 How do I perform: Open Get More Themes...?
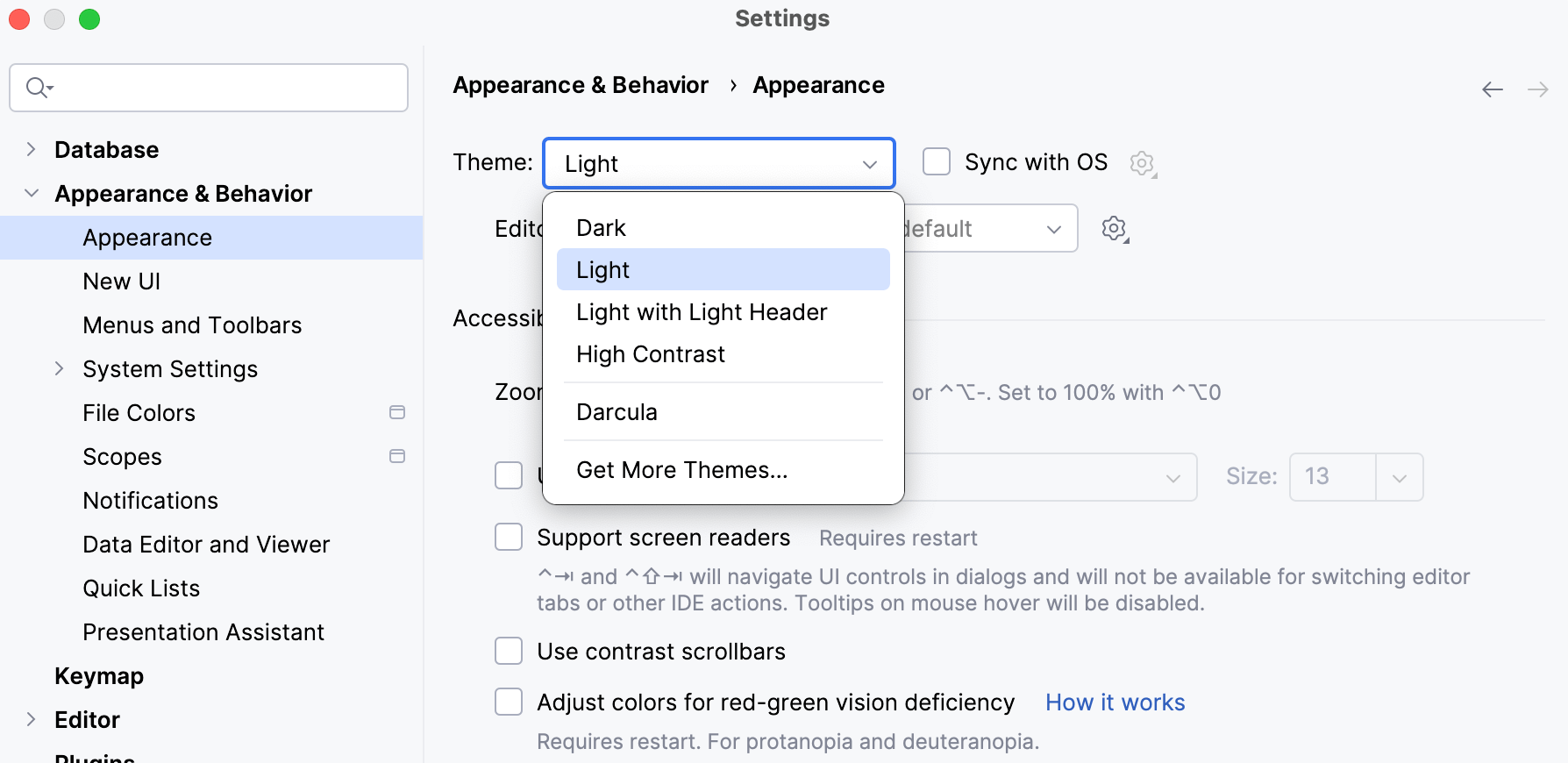pyautogui.click(x=682, y=469)
